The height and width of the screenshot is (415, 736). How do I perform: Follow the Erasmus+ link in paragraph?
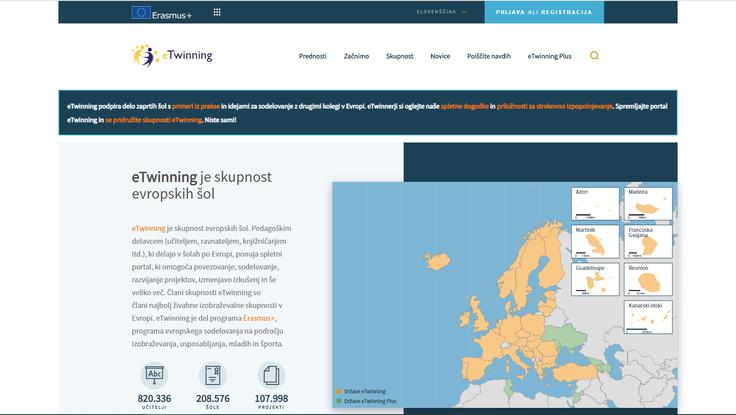click(259, 318)
